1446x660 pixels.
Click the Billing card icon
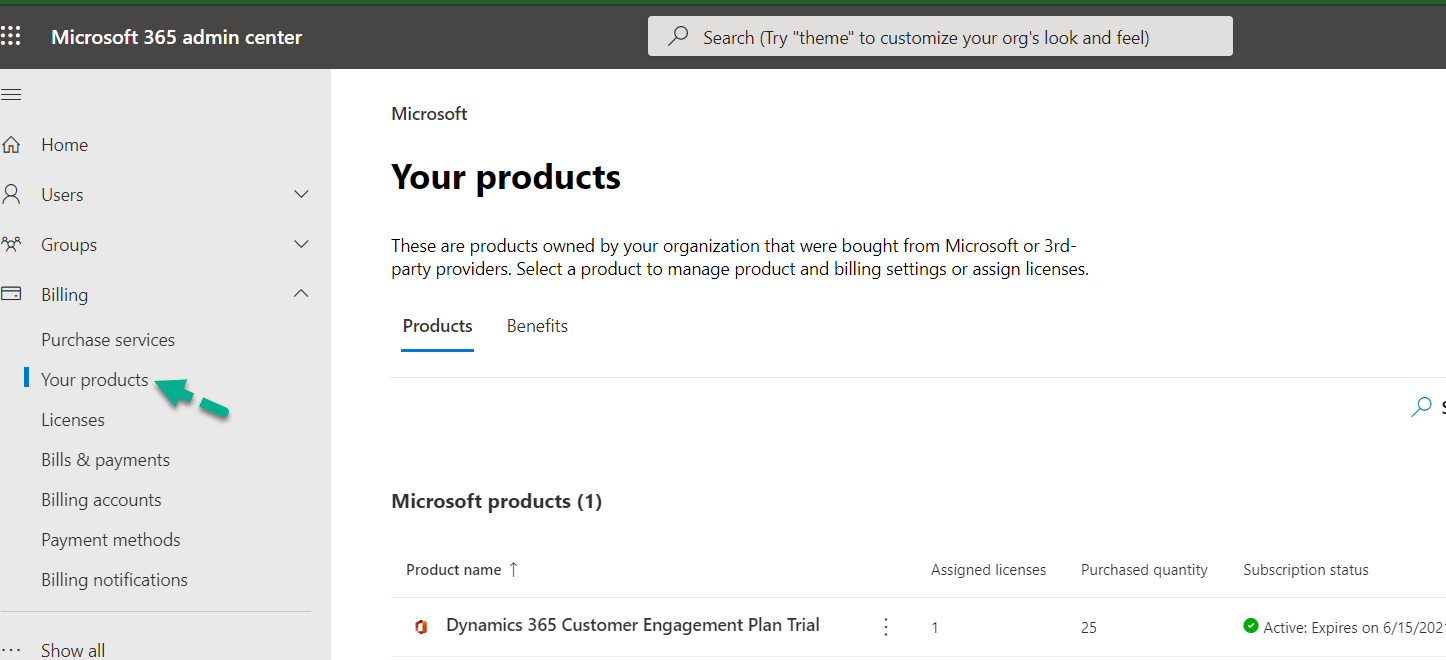tap(11, 295)
